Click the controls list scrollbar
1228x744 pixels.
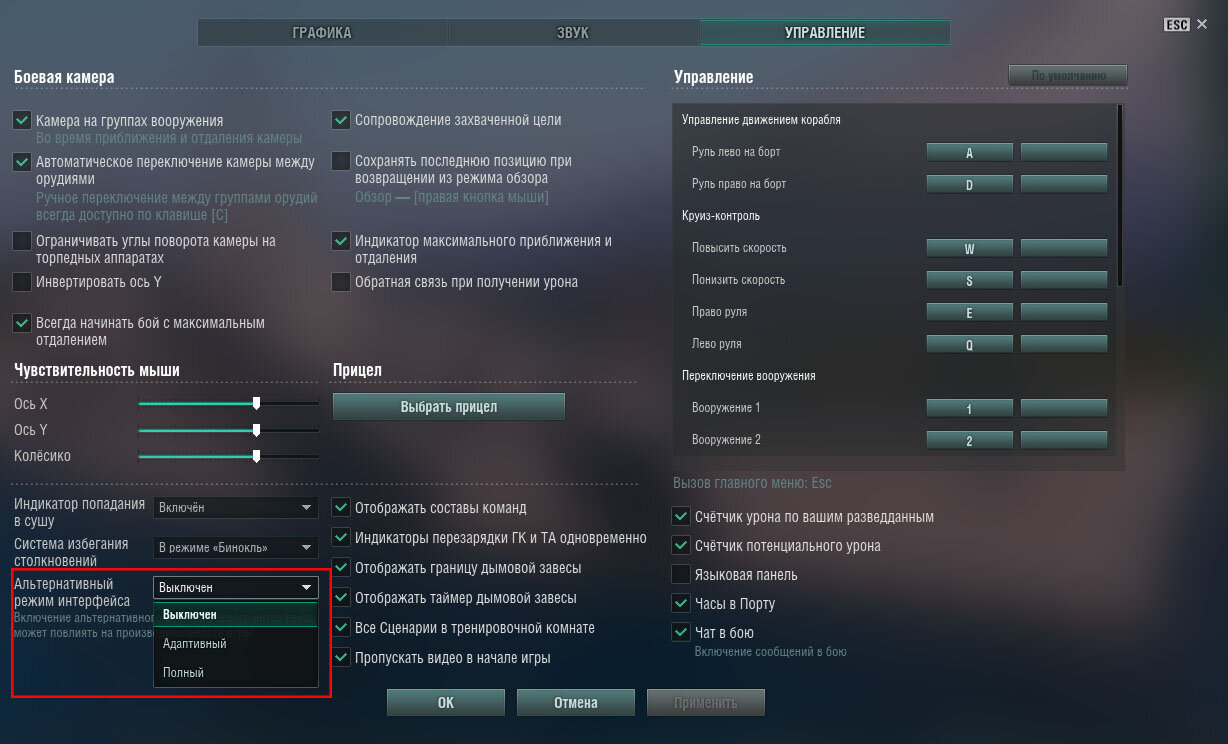(1119, 195)
